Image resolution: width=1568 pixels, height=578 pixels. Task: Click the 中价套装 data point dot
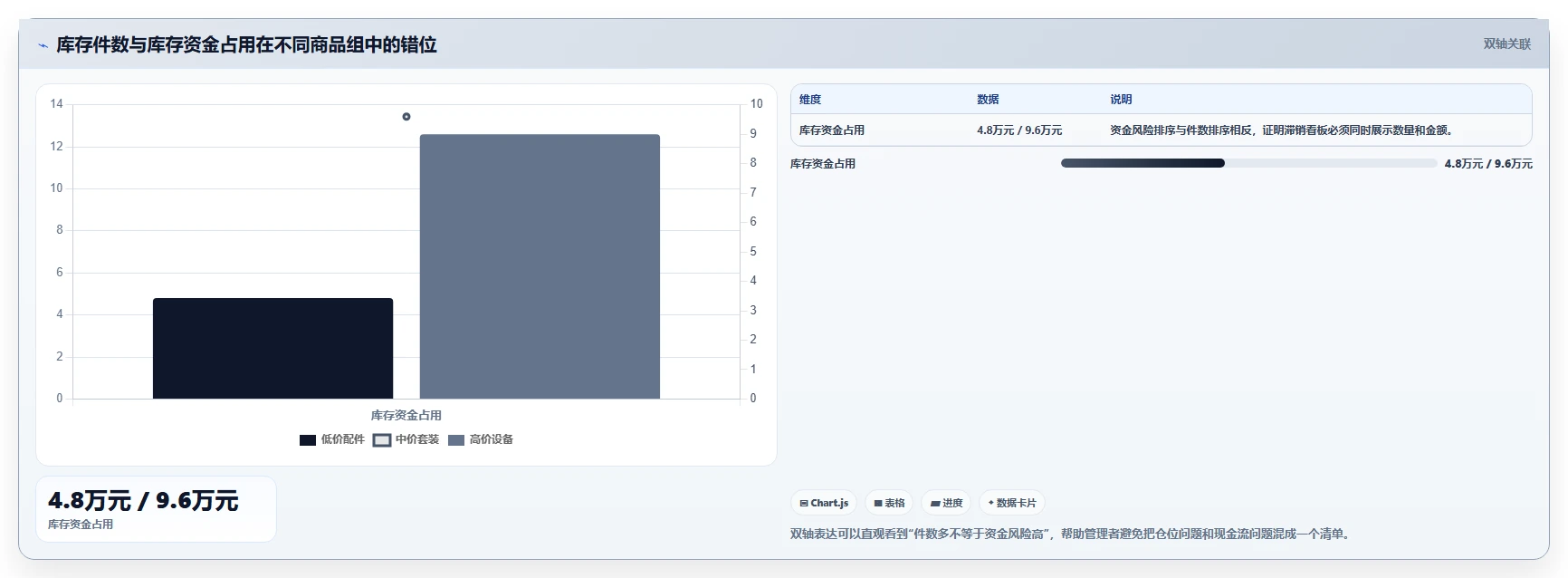[406, 117]
